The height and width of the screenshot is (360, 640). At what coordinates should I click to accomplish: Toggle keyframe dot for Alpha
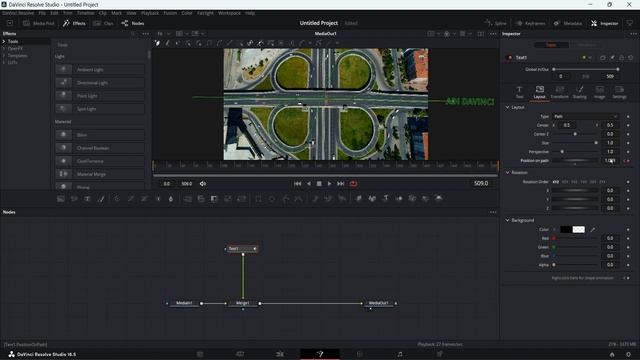(x=628, y=265)
